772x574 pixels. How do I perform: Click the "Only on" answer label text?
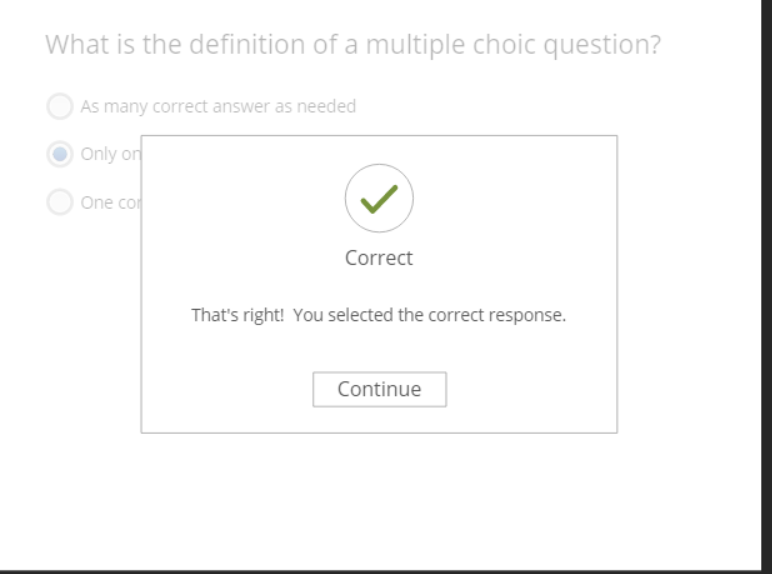point(110,154)
